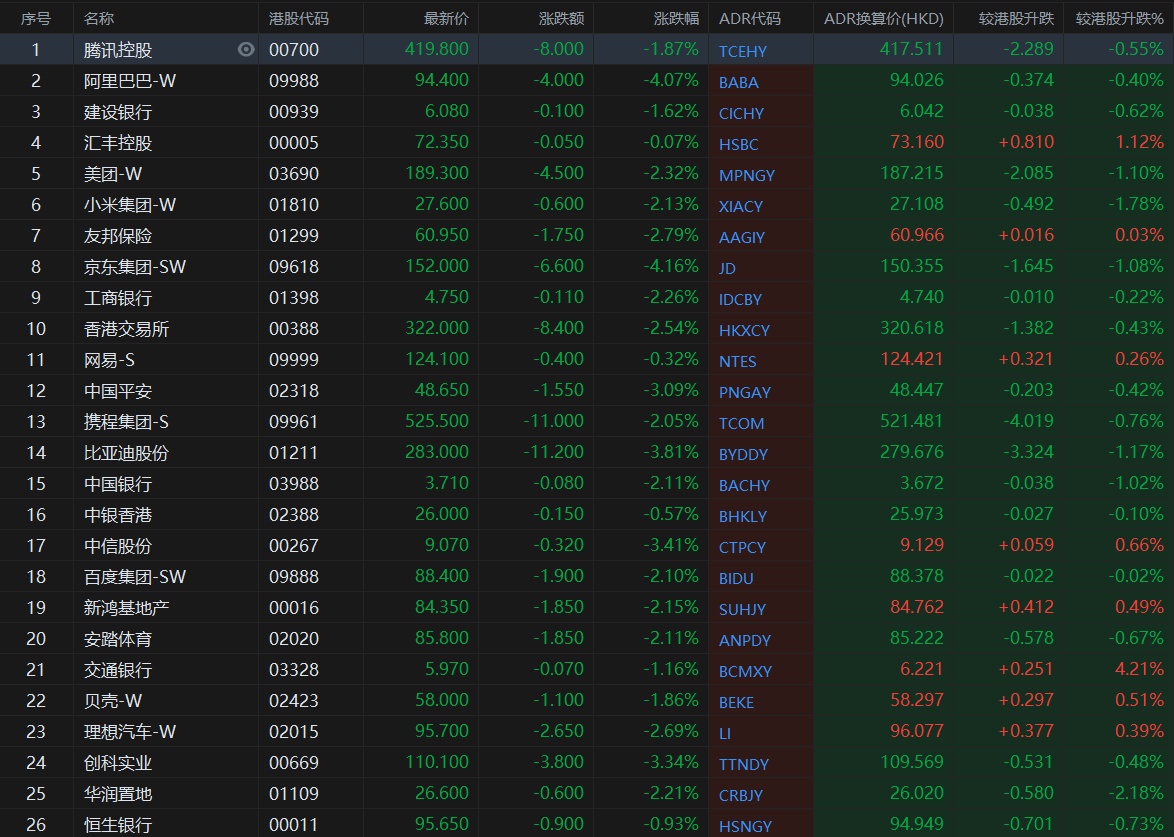Select 比亚迪股份 in the name column
The height and width of the screenshot is (837, 1174).
tap(126, 453)
